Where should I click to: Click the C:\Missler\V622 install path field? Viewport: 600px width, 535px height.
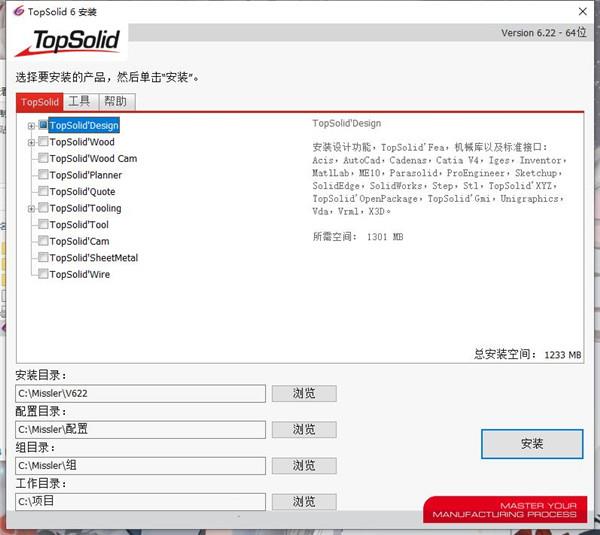[x=140, y=393]
